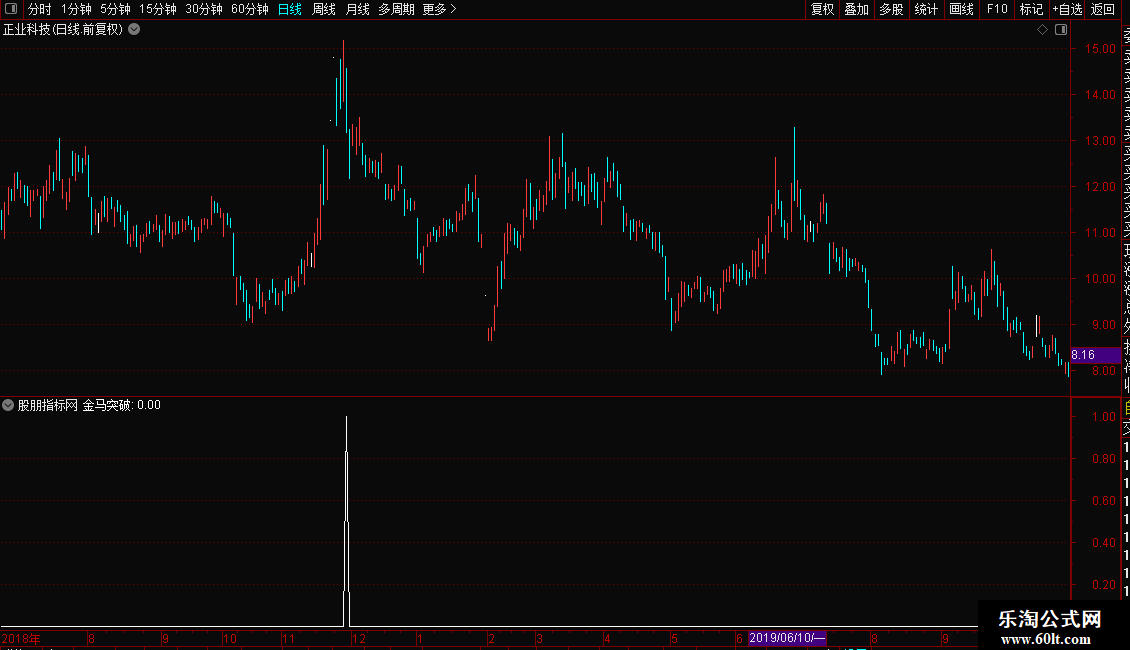
Task: Click the 1.00 indicator axis label
Action: click(1103, 417)
